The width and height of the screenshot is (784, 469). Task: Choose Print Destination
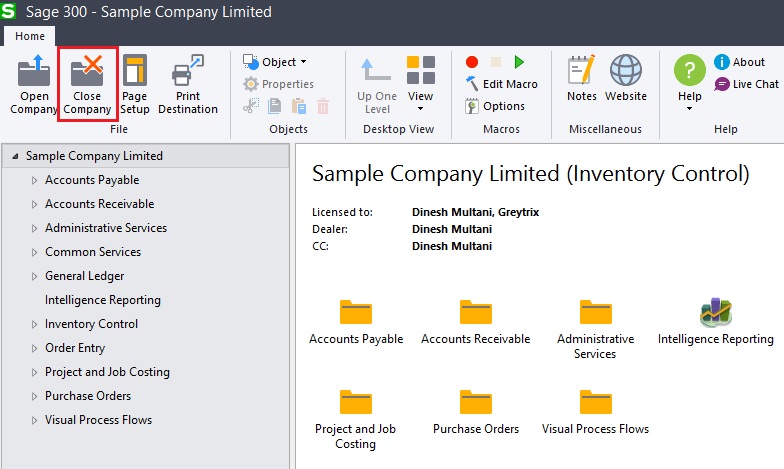point(188,85)
